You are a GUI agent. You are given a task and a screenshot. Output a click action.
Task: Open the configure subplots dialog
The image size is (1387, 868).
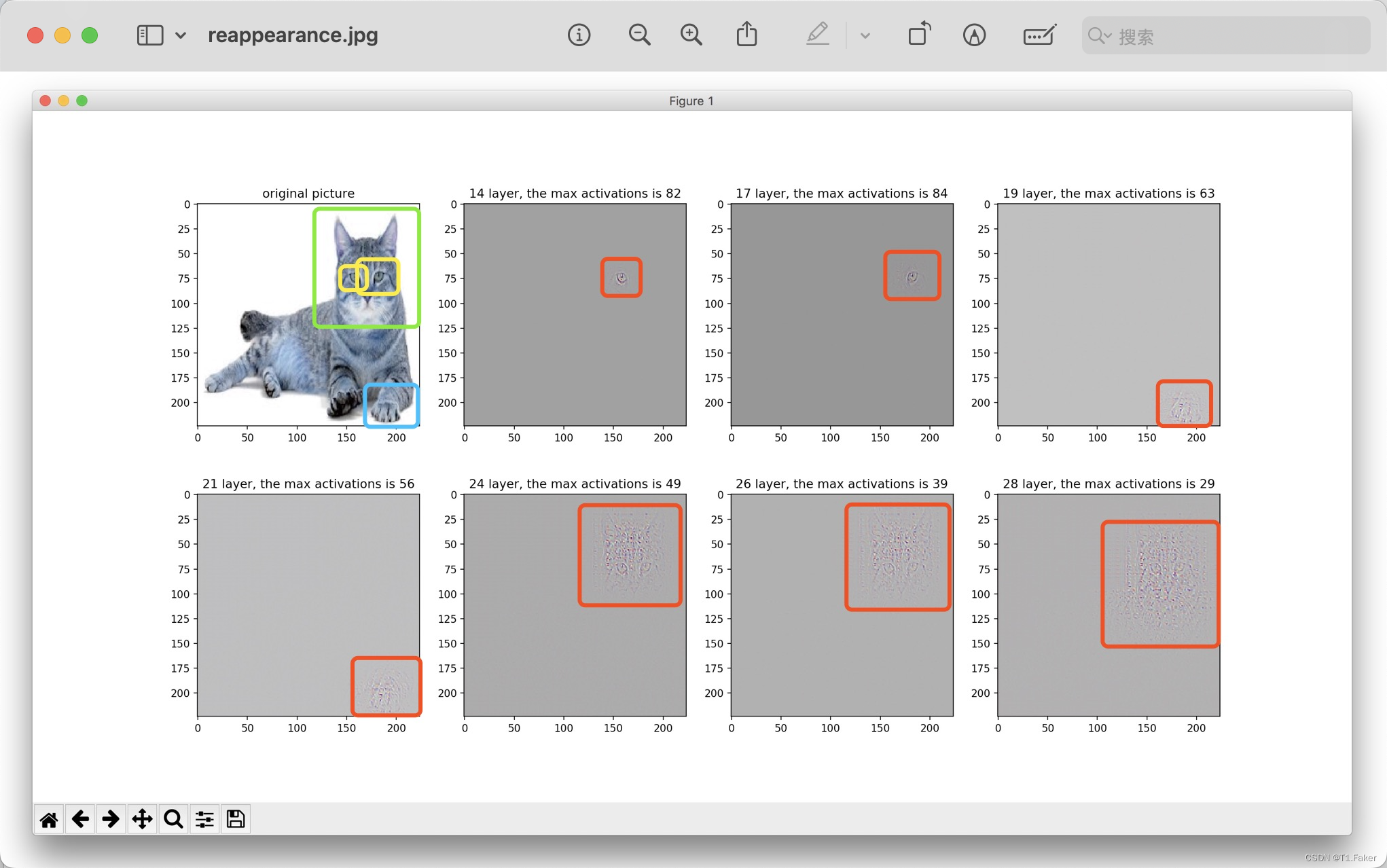click(x=204, y=820)
